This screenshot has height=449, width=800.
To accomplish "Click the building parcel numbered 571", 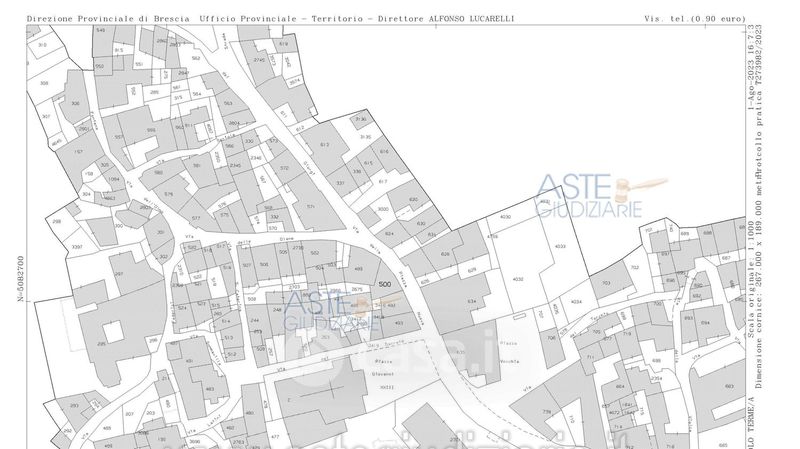I will [x=311, y=207].
